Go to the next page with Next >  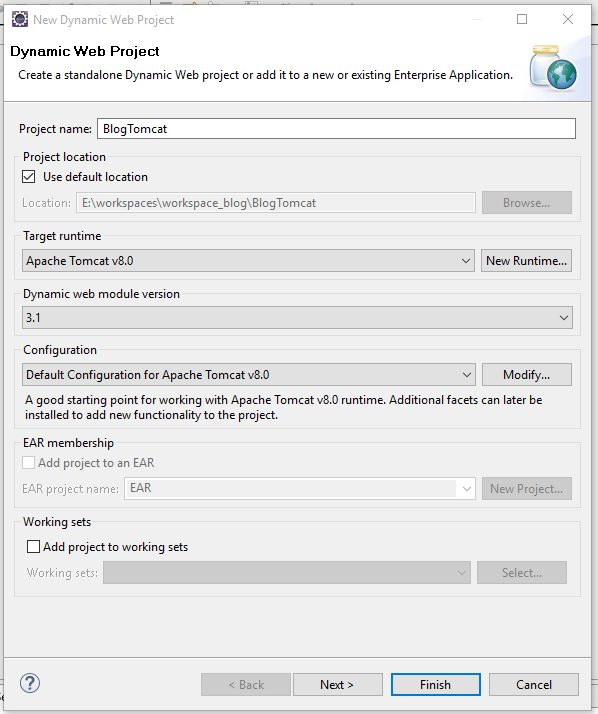[x=337, y=684]
